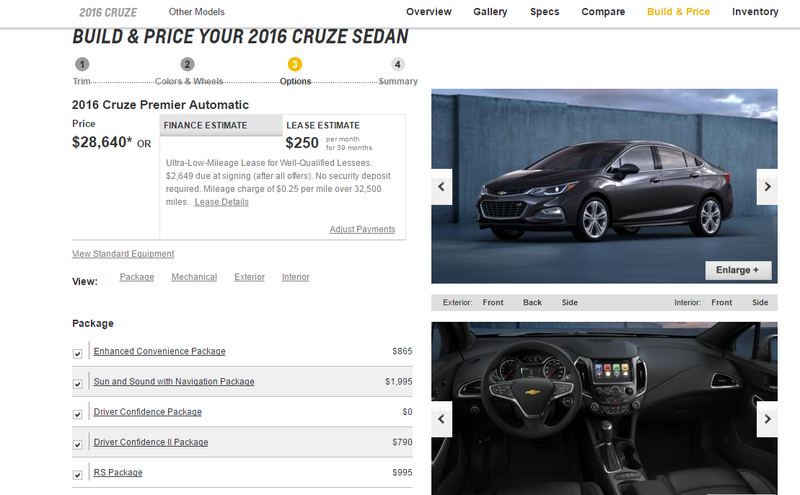The height and width of the screenshot is (495, 800).
Task: Select Build & Price navigation item
Action: coord(679,12)
